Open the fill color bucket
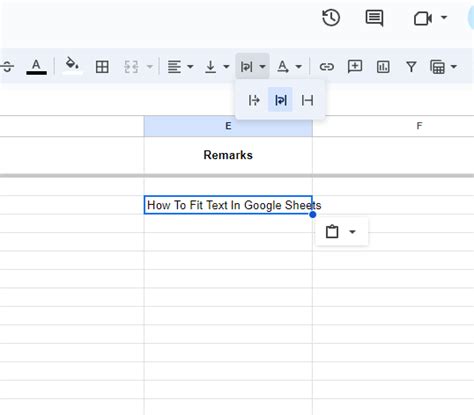This screenshot has width=474, height=415. click(x=72, y=66)
